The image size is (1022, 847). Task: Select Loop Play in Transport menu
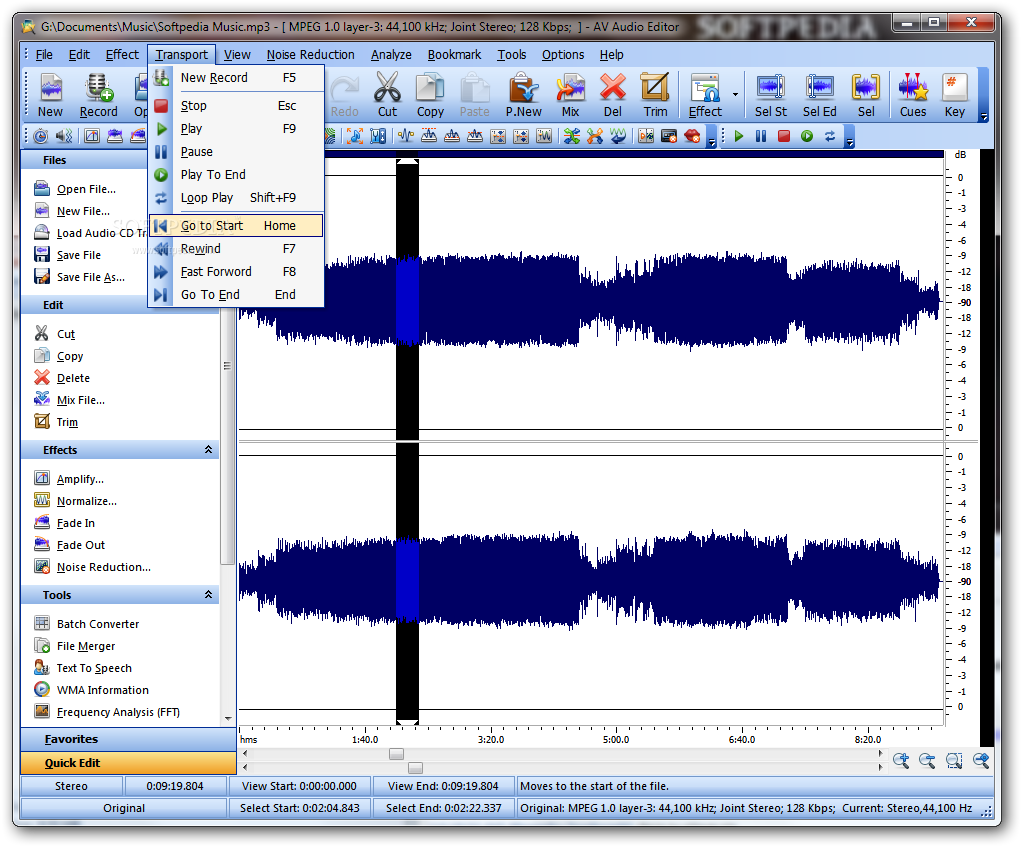click(x=236, y=197)
